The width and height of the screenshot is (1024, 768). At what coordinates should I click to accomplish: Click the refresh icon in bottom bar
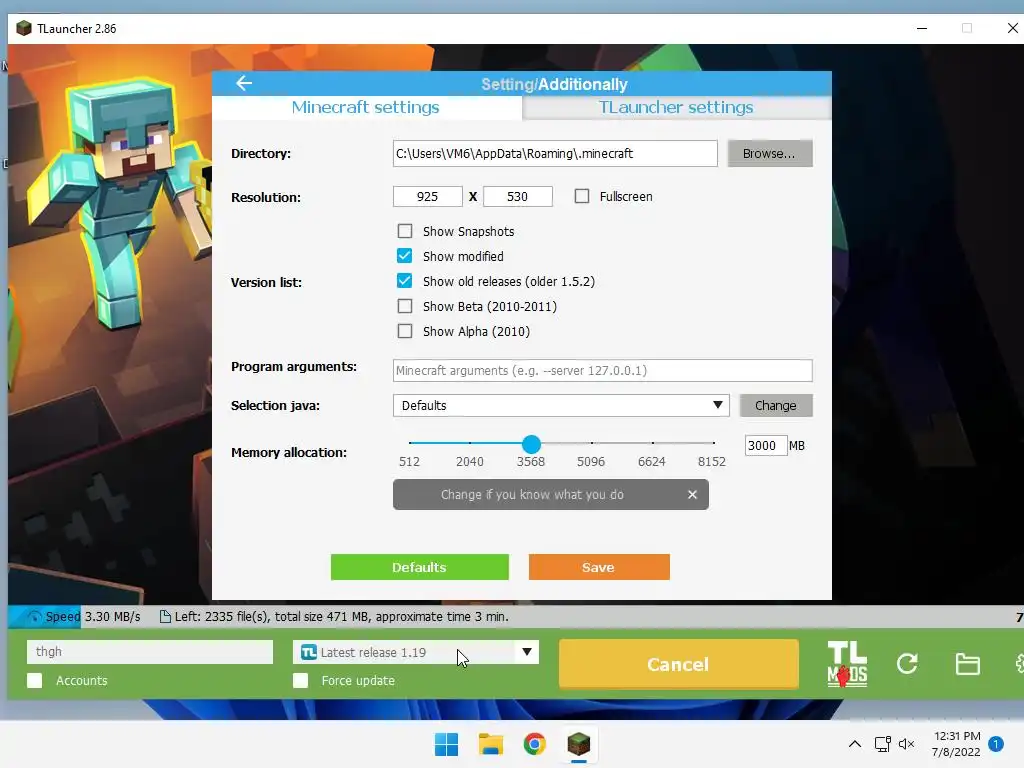click(907, 664)
